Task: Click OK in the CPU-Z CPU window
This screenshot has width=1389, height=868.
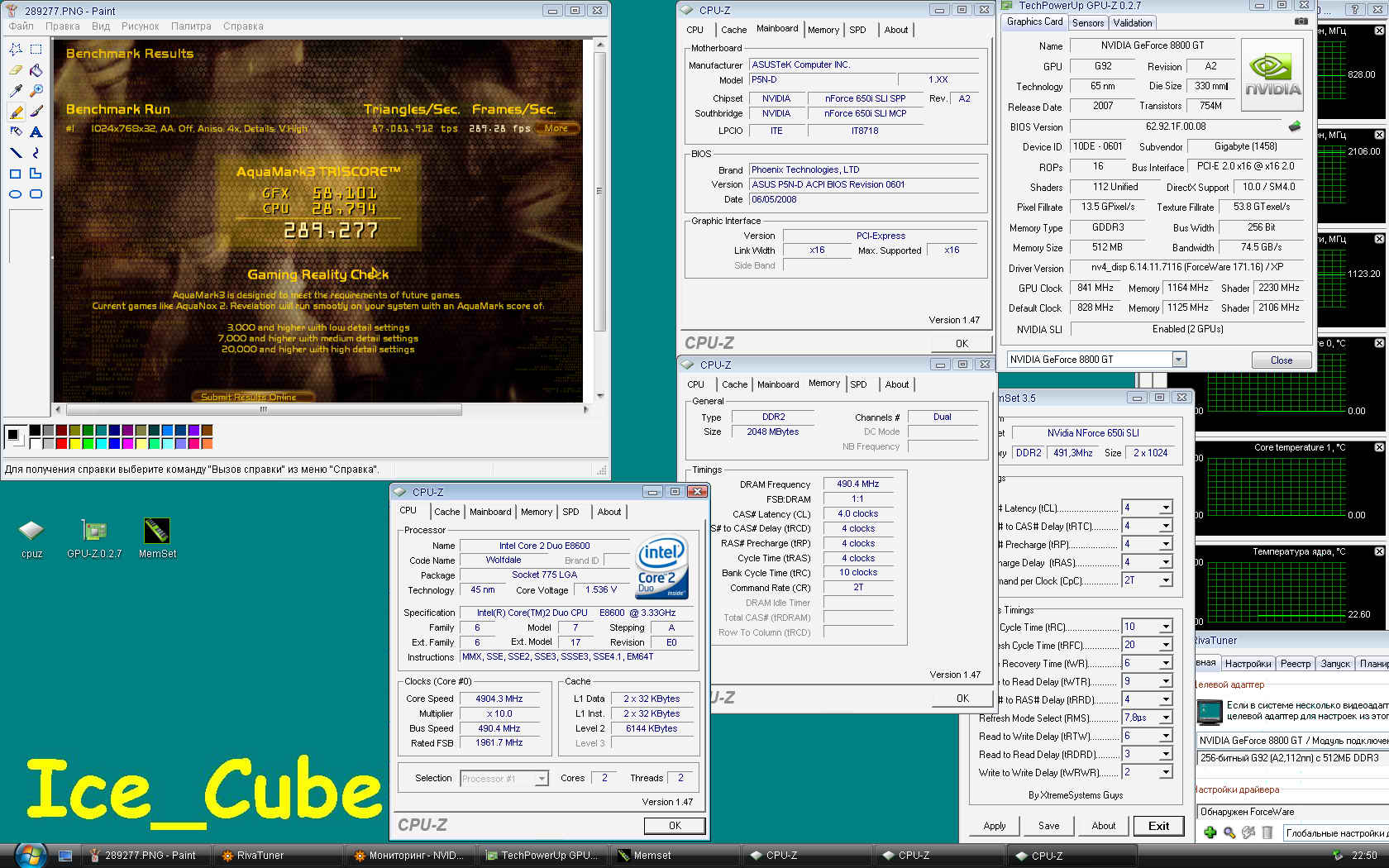Action: [x=675, y=825]
